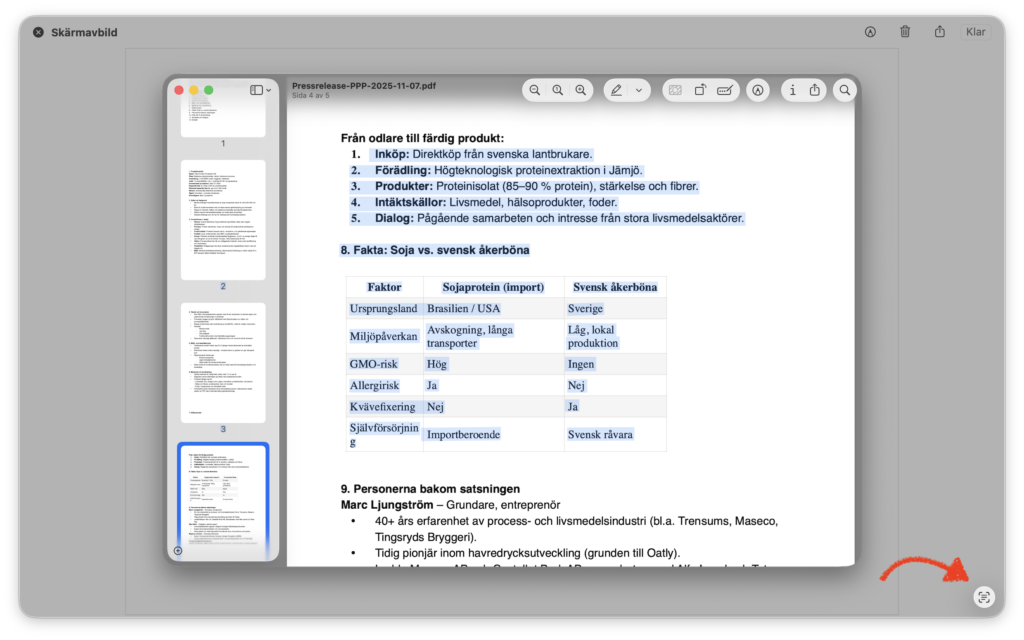Select page 2 thumbnail in sidebar
The height and width of the screenshot is (640, 1024).
pos(223,220)
